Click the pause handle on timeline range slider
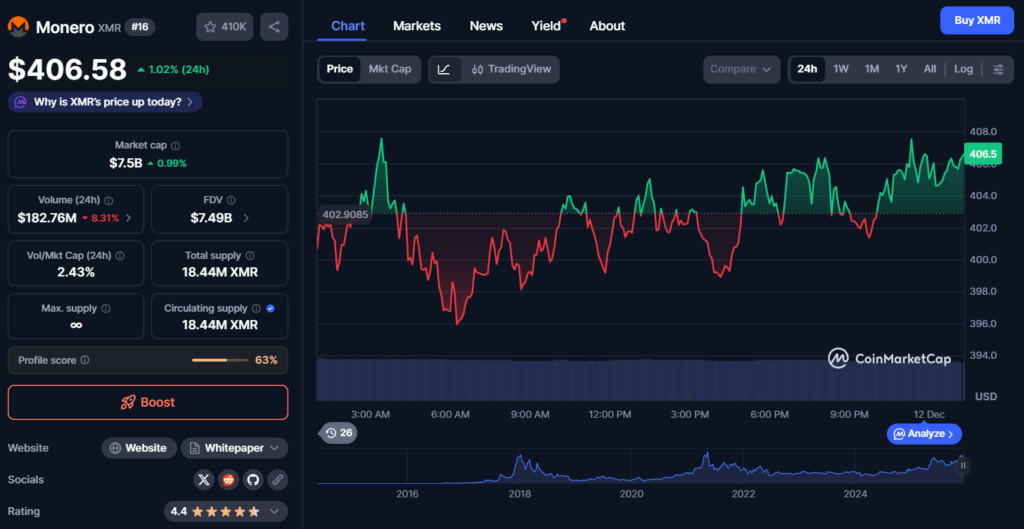The height and width of the screenshot is (529, 1024). 963,465
